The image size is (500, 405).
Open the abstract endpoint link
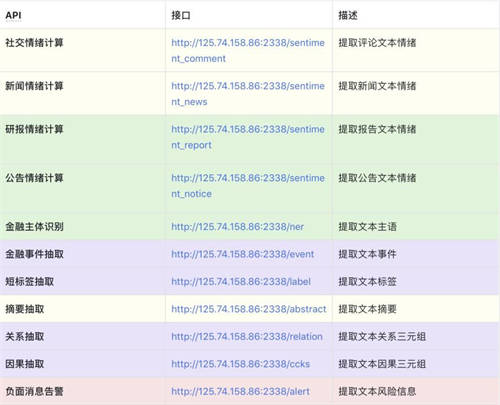[x=249, y=309]
